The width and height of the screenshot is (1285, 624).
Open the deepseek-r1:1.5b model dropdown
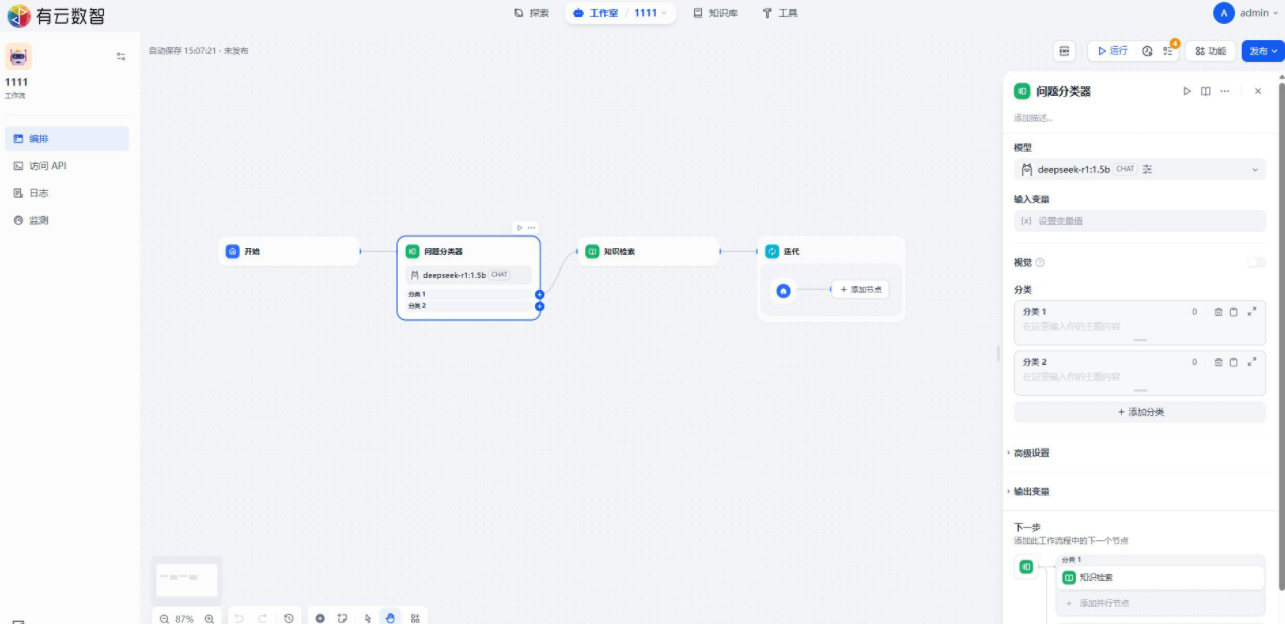pyautogui.click(x=1139, y=170)
